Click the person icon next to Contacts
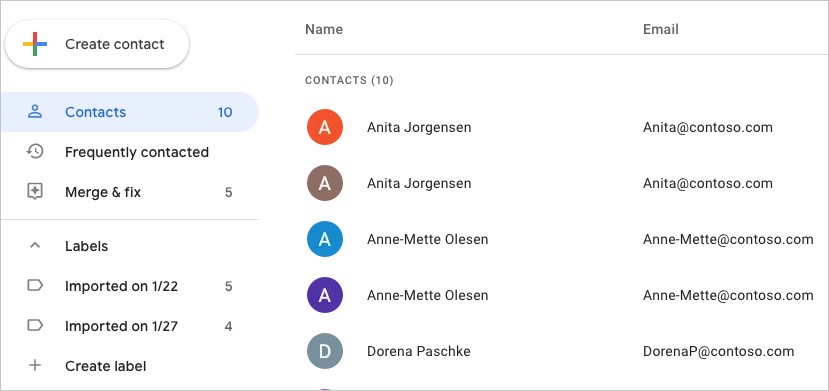 (35, 111)
